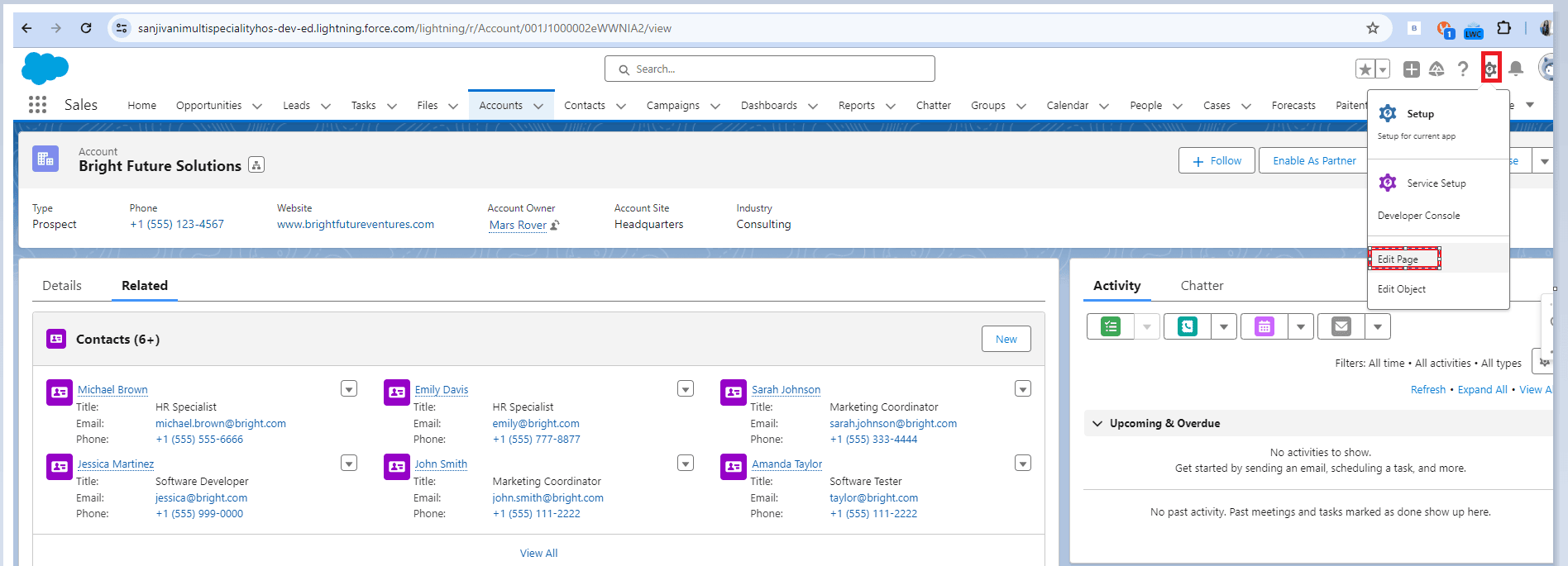Expand the Contacts nav dropdown chevron
The image size is (1568, 566).
[x=621, y=106]
